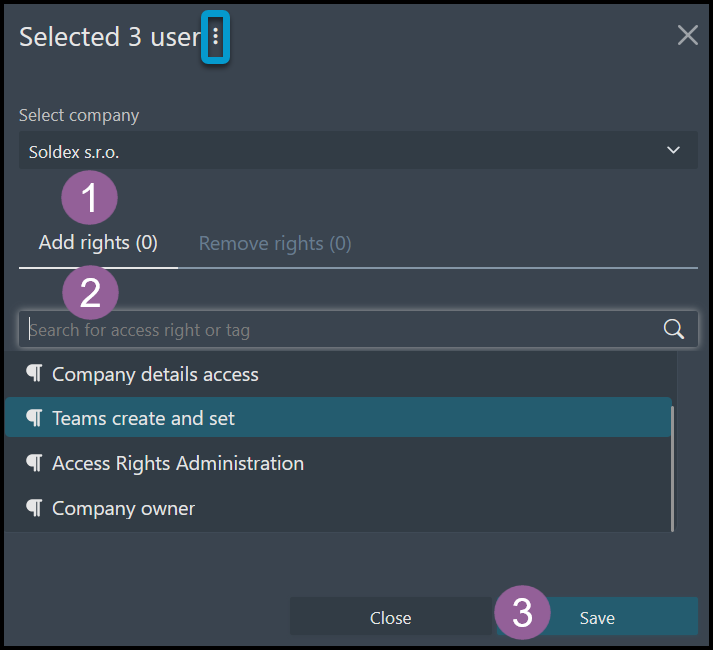
Task: Click tag icon beside Teams create and set
Action: [34, 418]
